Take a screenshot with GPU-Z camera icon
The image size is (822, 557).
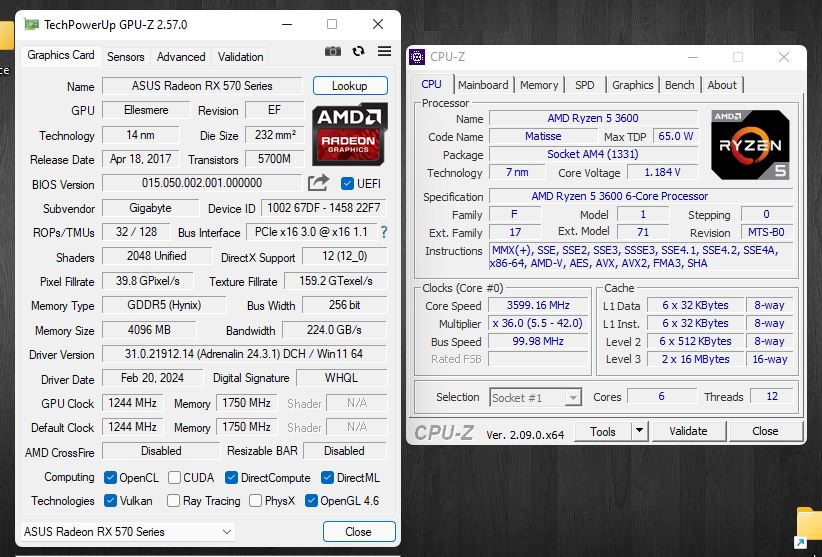(333, 51)
